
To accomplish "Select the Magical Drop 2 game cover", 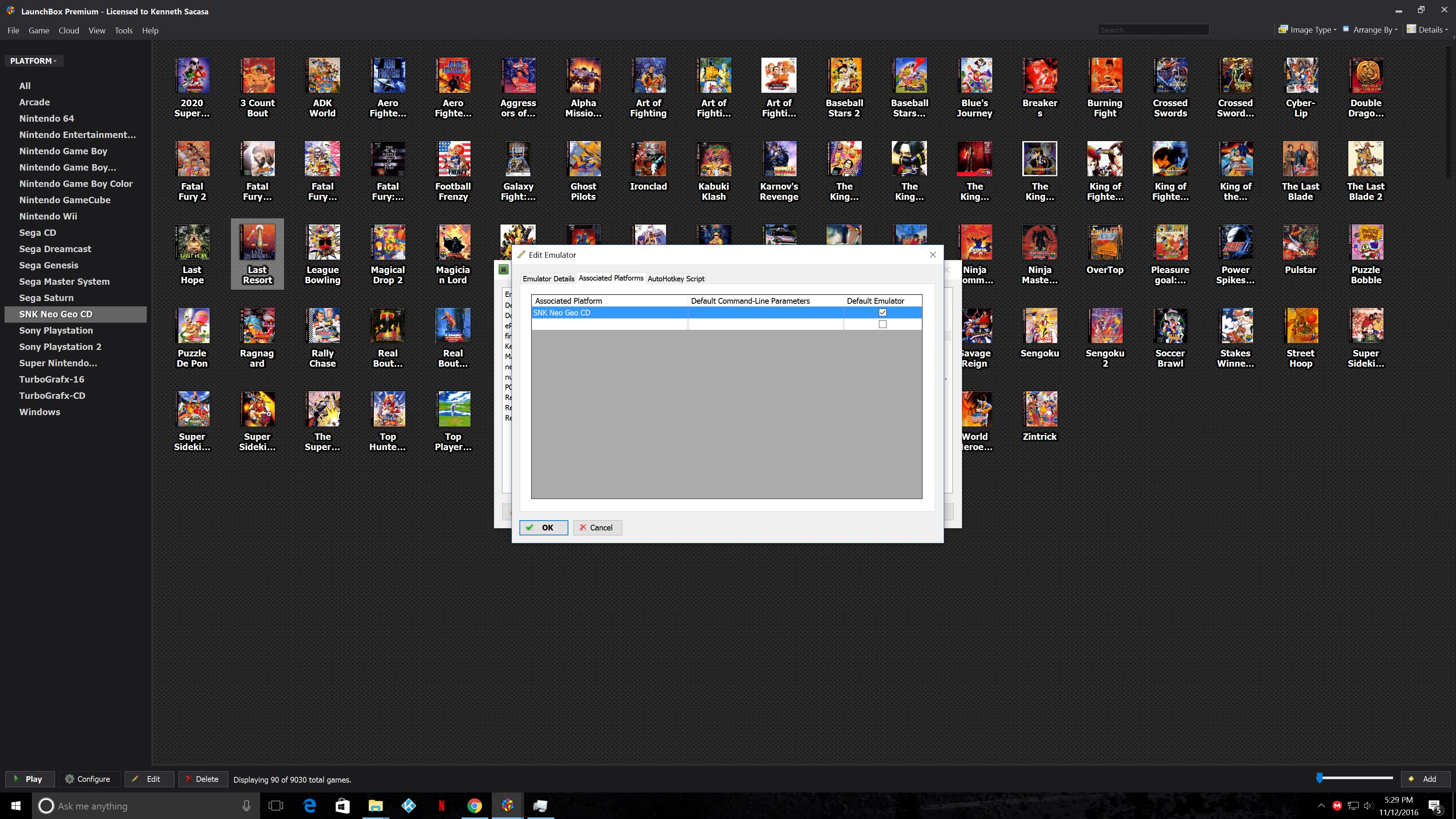I will point(388,242).
